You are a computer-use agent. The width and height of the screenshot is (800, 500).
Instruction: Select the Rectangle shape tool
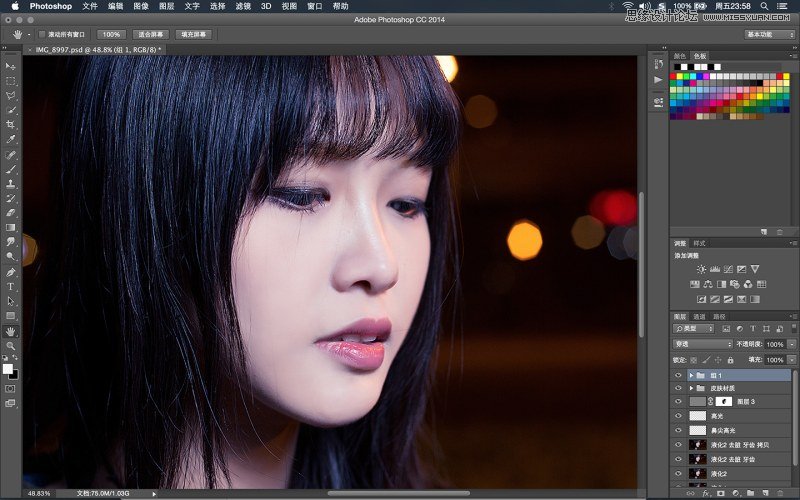(x=10, y=316)
